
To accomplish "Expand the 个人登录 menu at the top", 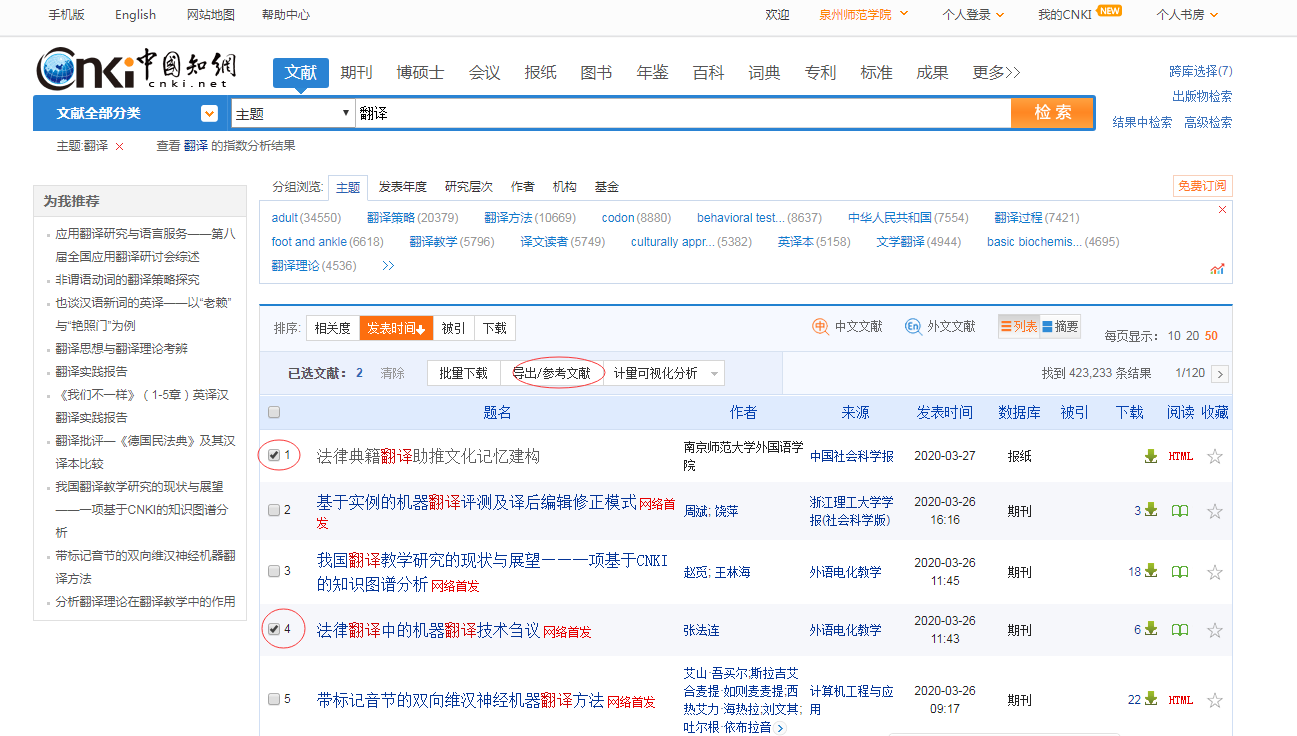I will [x=973, y=15].
